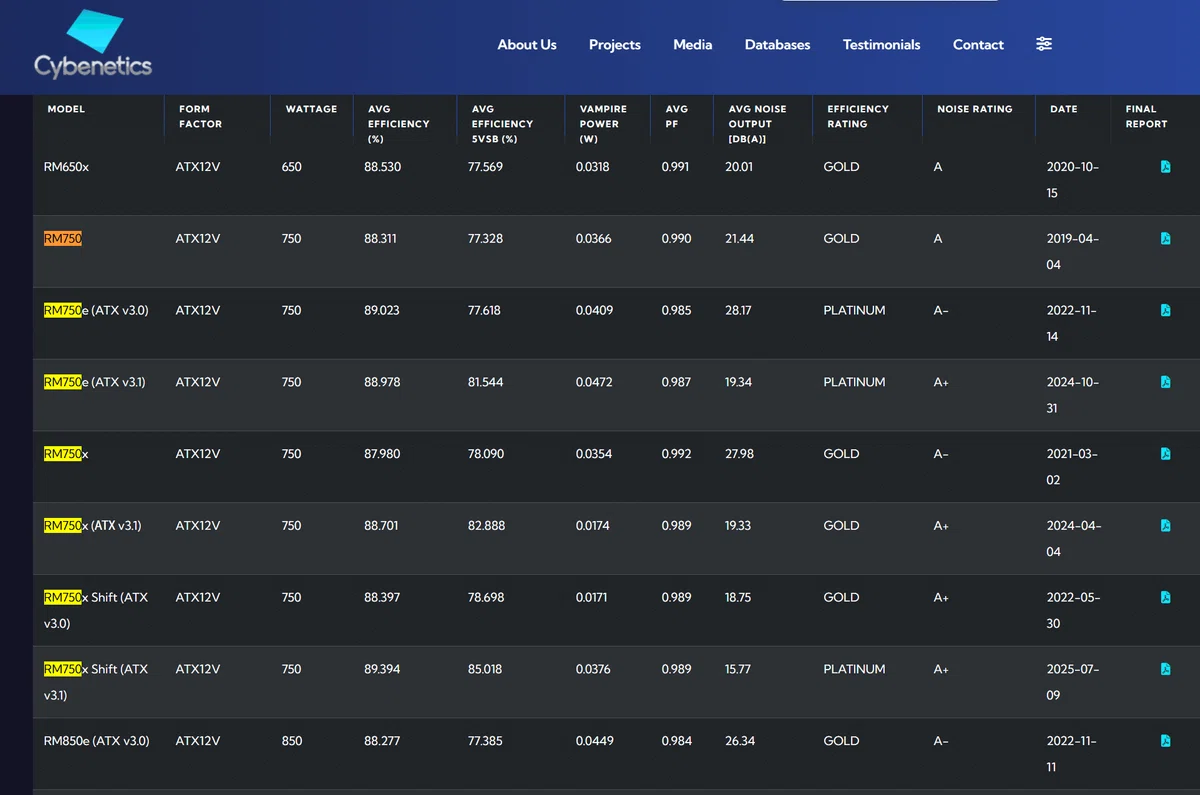
Task: Open the RM750x Shift ATX v3.0 PDF report
Action: 1165,598
